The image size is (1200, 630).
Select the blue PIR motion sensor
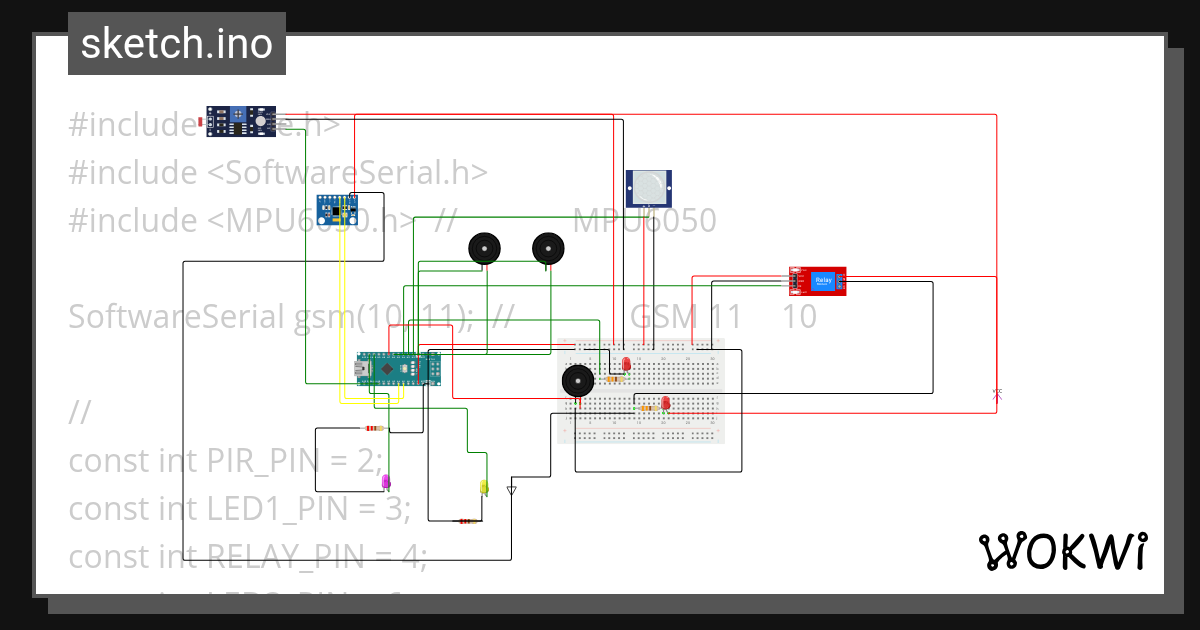coord(648,186)
